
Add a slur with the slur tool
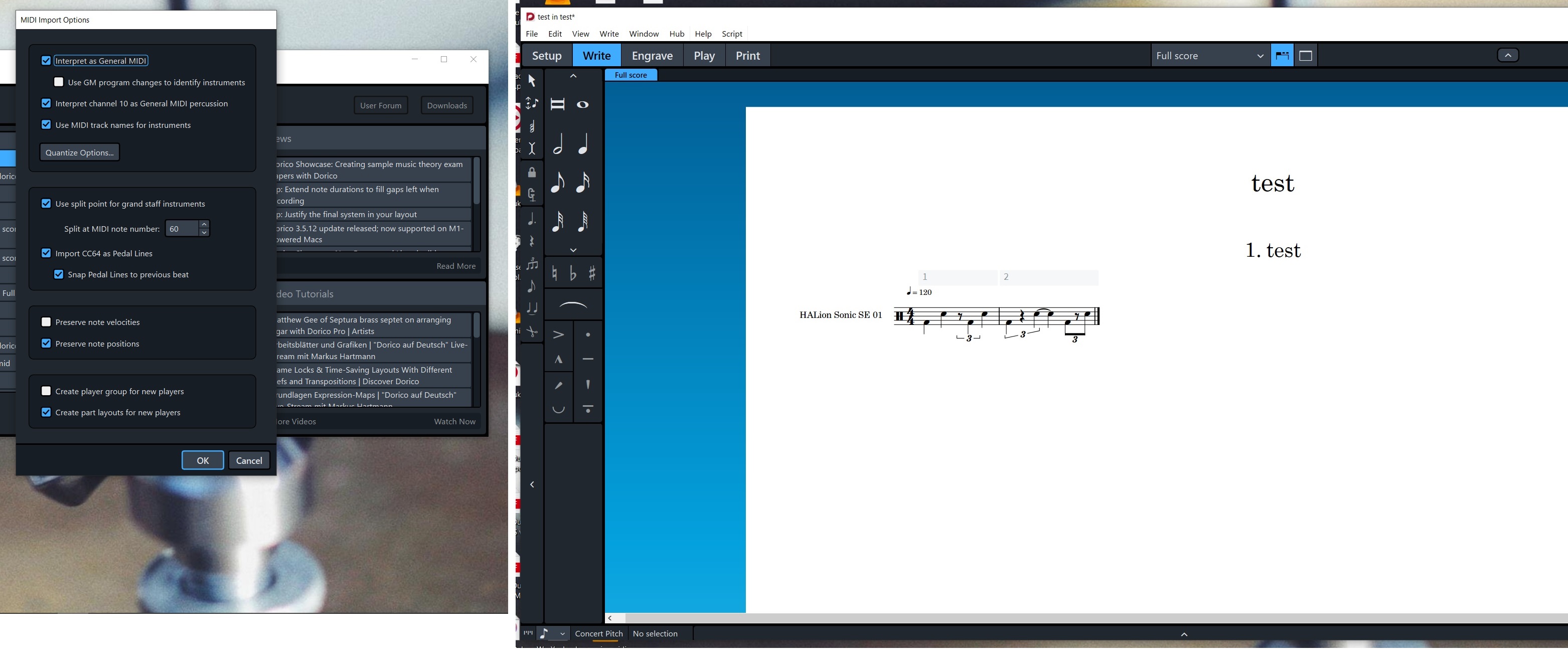(x=573, y=305)
